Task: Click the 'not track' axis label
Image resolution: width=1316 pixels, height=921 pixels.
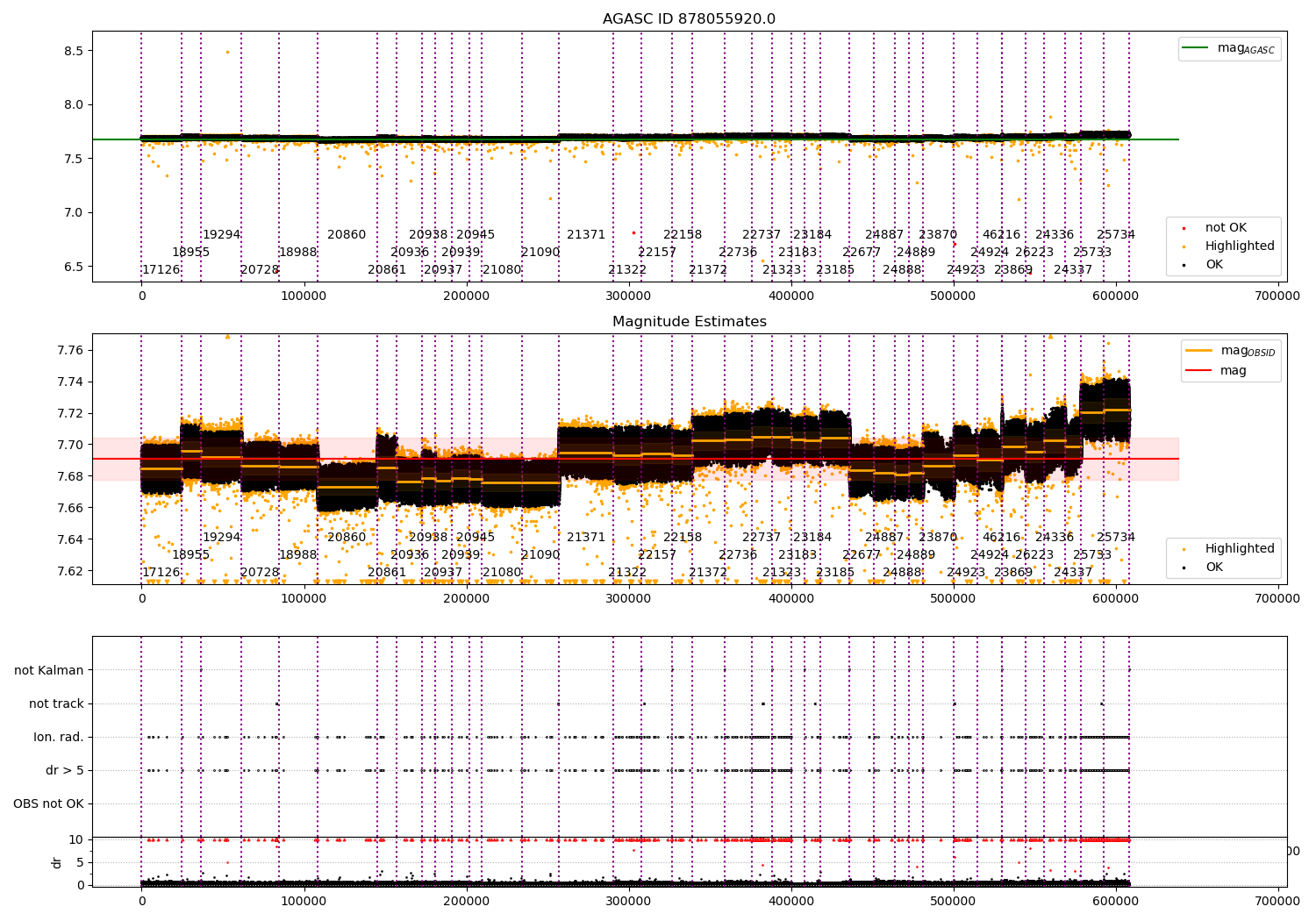Action: 56,703
